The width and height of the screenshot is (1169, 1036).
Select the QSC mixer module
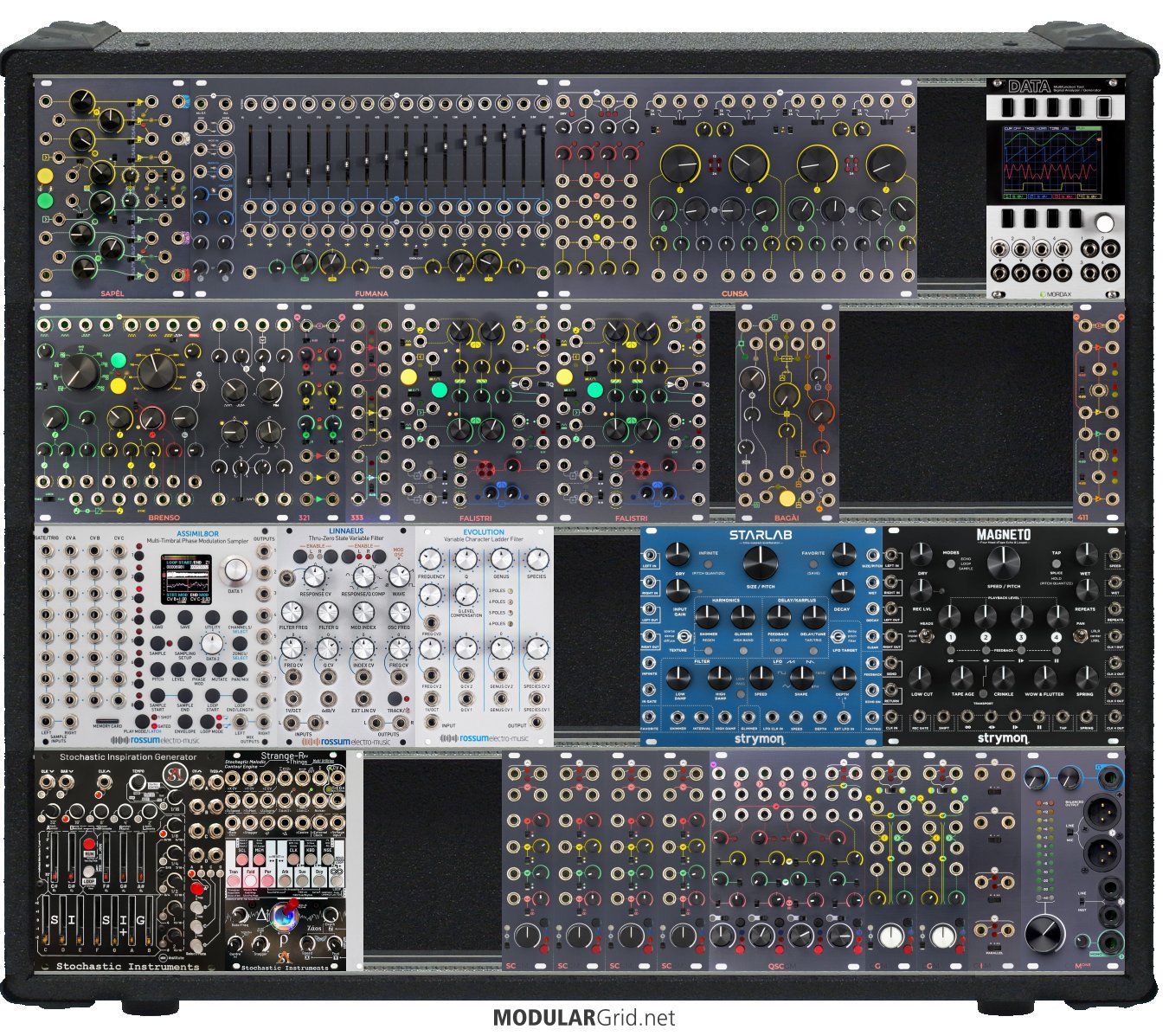click(x=787, y=860)
